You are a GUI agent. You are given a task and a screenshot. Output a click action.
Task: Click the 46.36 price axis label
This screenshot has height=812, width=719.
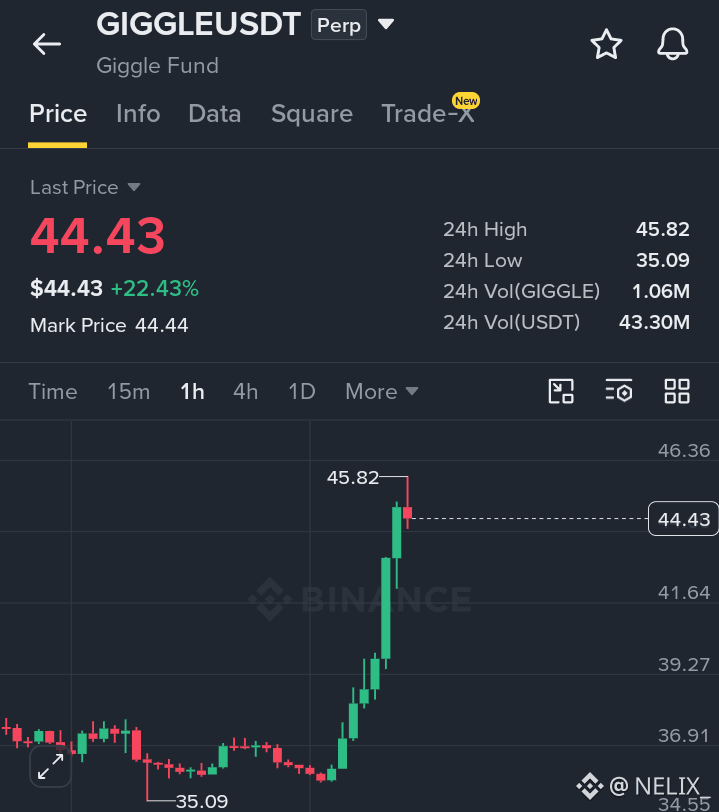(684, 451)
